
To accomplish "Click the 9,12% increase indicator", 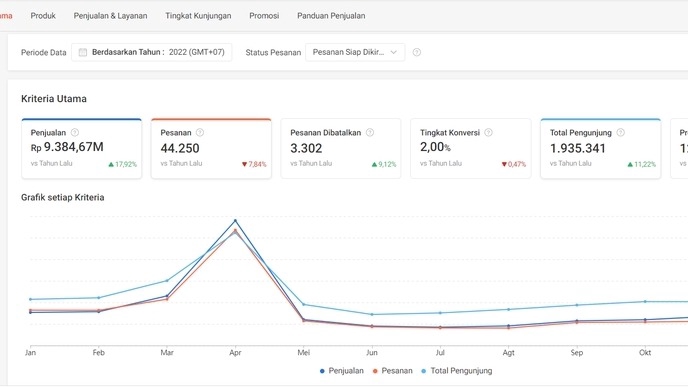I will click(384, 165).
